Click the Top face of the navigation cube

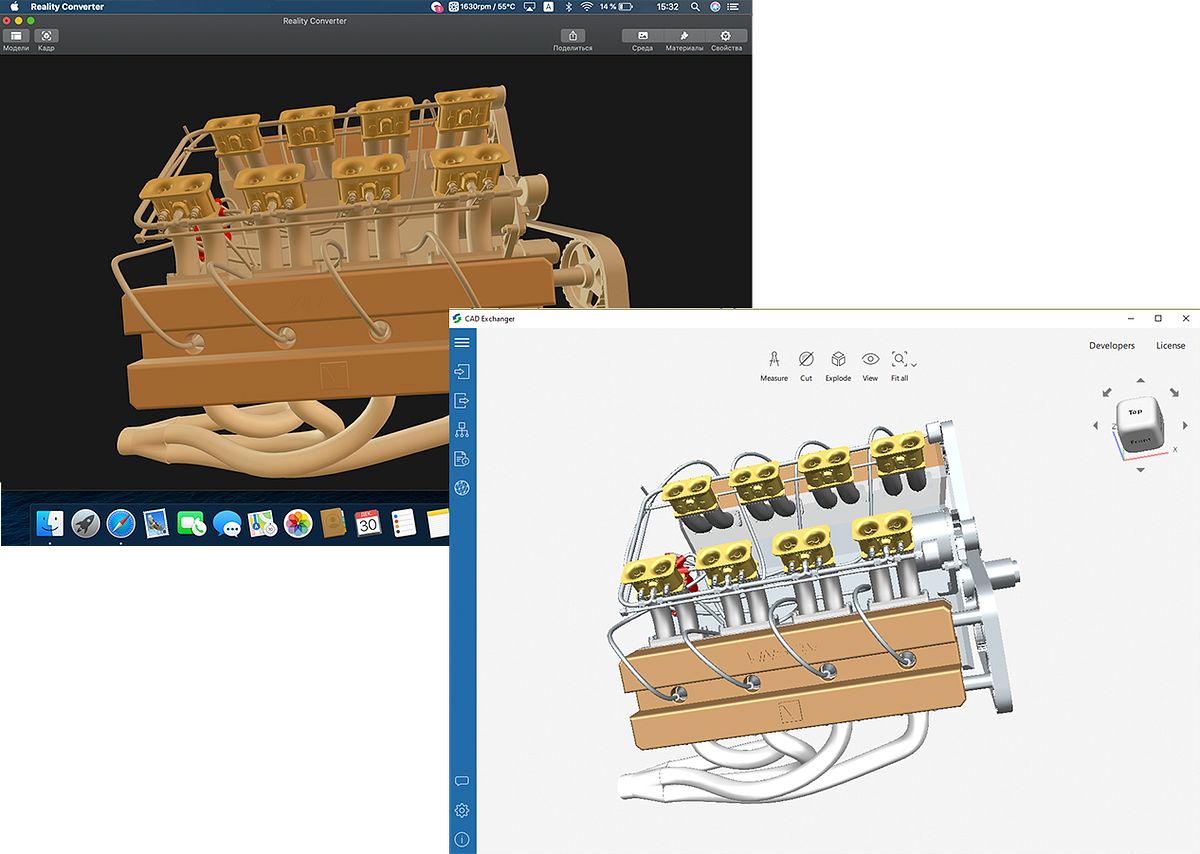tap(1136, 412)
